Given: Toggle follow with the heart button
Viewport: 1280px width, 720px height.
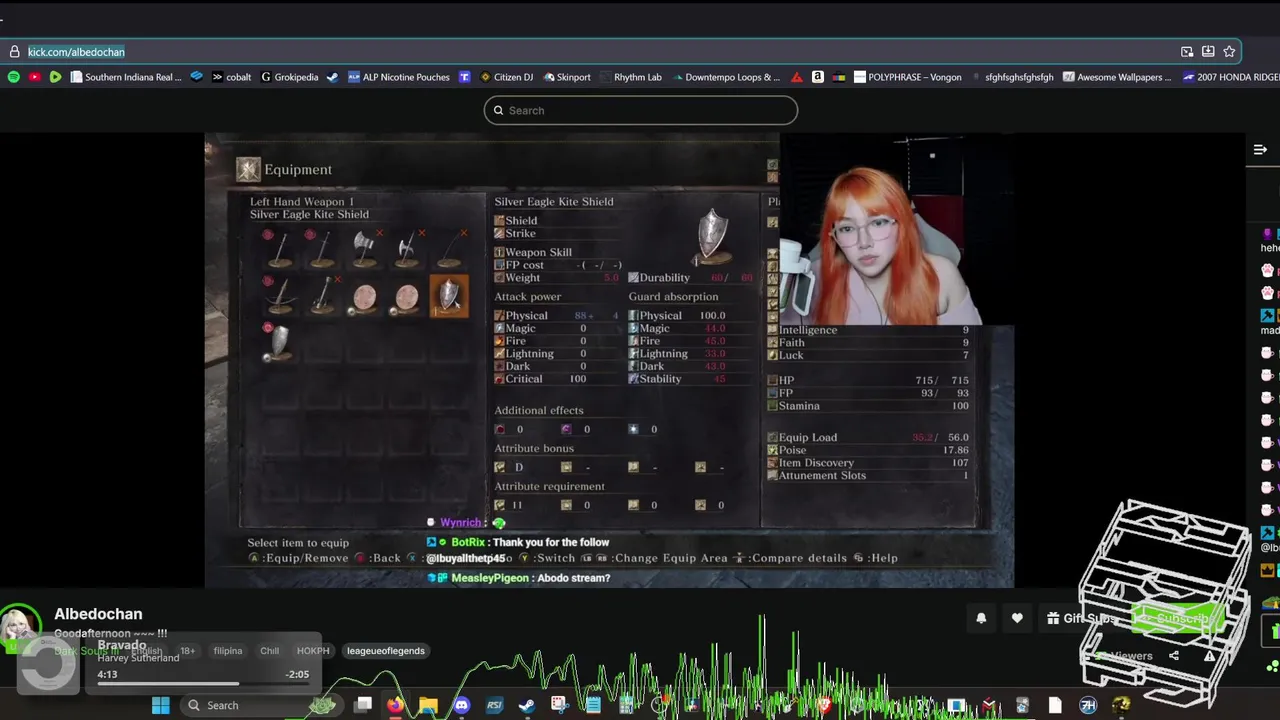Looking at the screenshot, I should pyautogui.click(x=1017, y=619).
